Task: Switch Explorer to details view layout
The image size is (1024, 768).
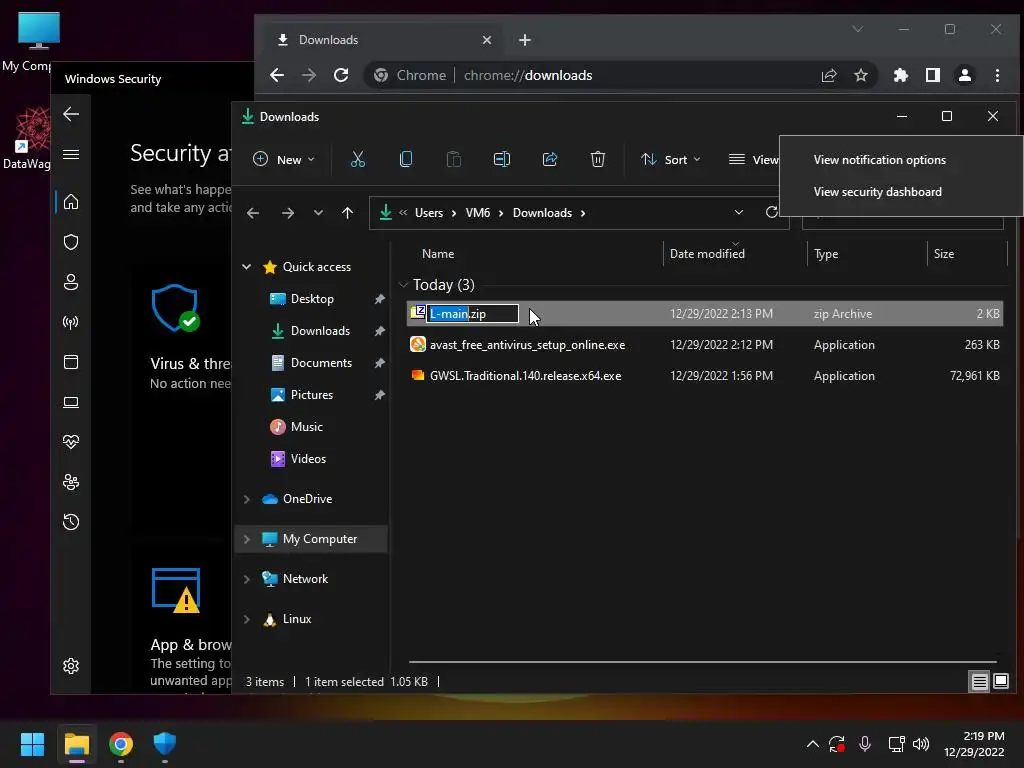Action: pyautogui.click(x=979, y=682)
